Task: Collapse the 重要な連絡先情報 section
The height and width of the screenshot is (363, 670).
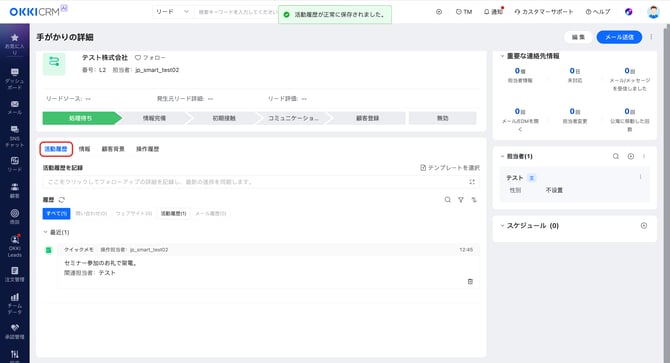Action: pyautogui.click(x=502, y=56)
